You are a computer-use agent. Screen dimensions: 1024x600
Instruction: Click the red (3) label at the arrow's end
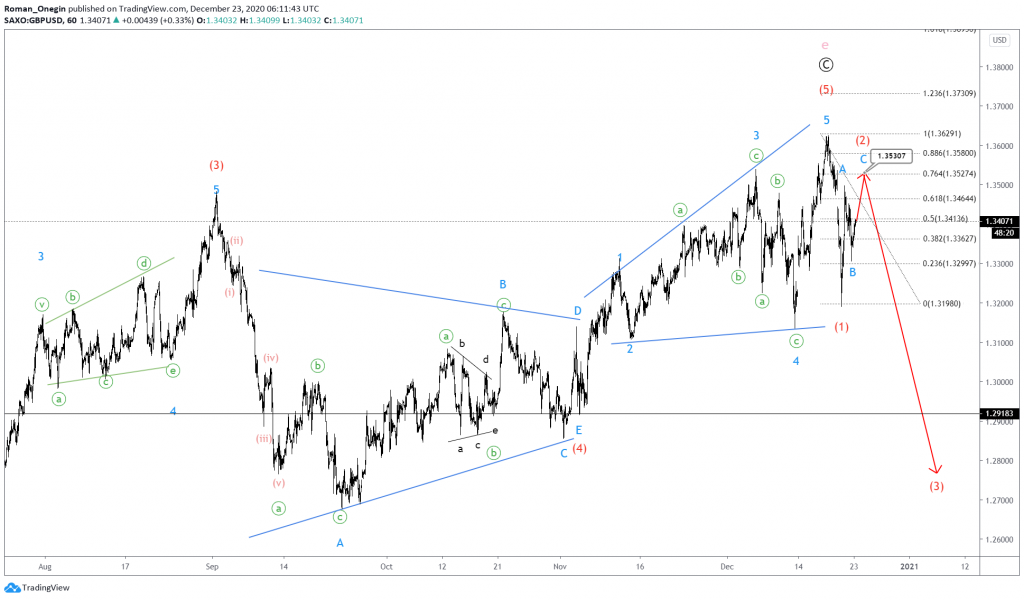click(936, 487)
